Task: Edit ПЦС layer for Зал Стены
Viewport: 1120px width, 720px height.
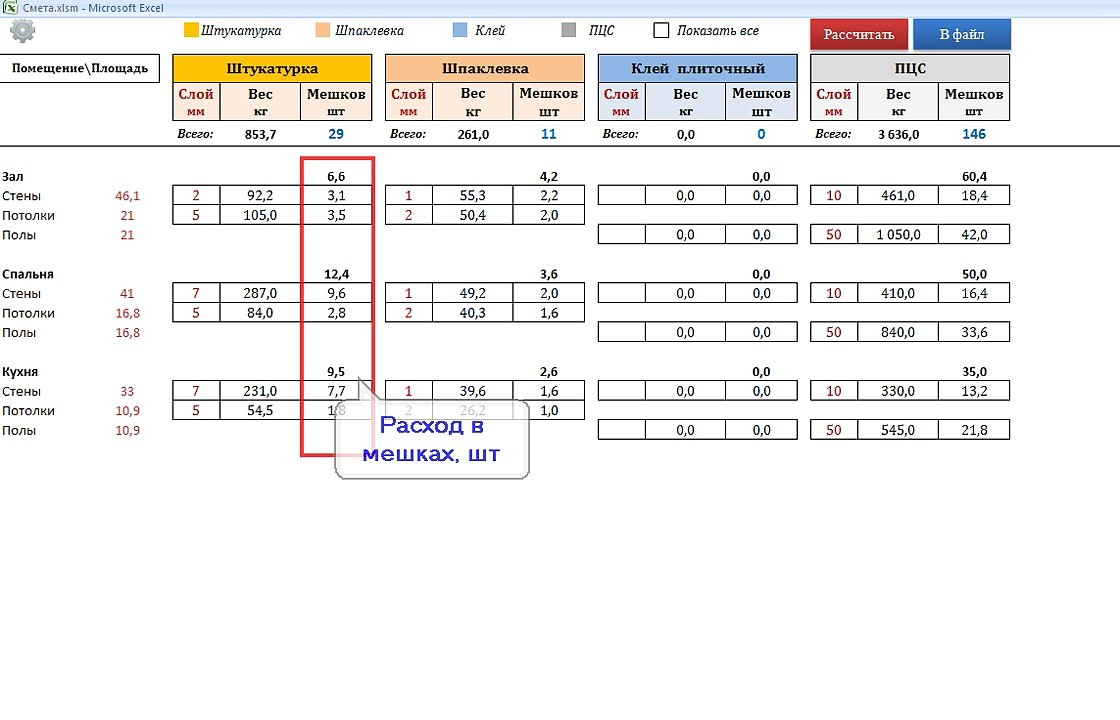Action: tap(834, 195)
